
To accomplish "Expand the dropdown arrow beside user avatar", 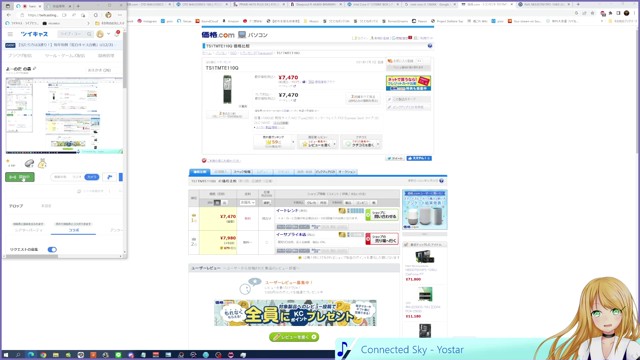I will pos(109,34).
